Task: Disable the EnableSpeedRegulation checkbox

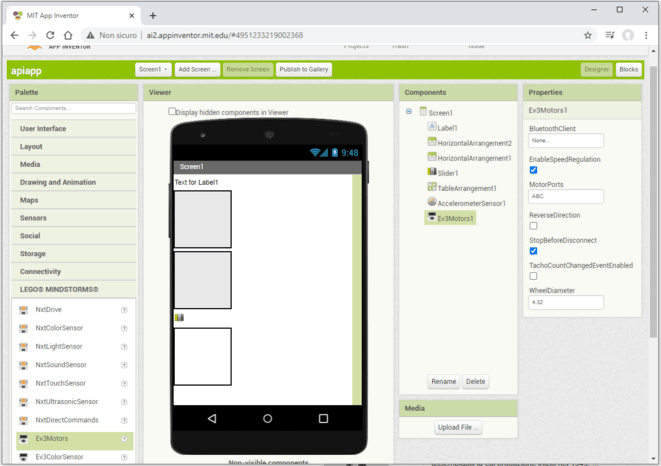Action: (533, 170)
